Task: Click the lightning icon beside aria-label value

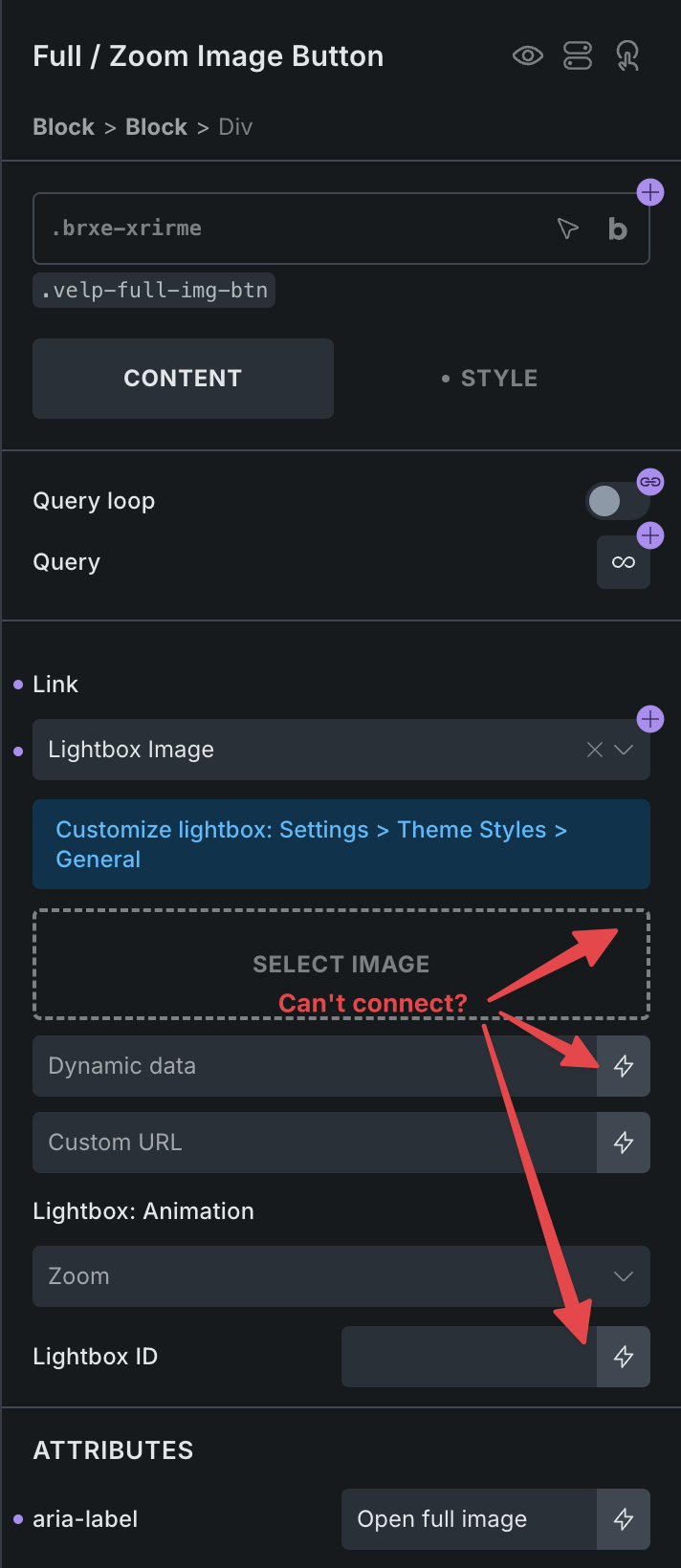Action: pyautogui.click(x=624, y=1519)
